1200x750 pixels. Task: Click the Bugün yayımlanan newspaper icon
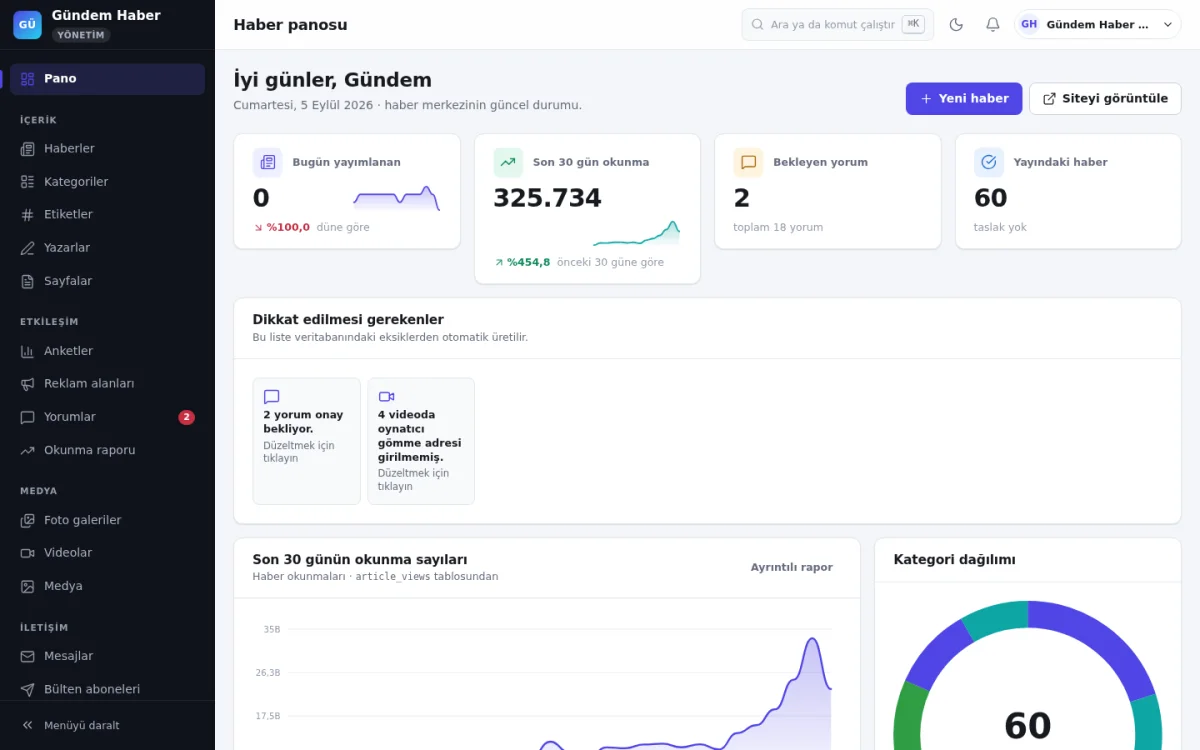[x=267, y=162]
